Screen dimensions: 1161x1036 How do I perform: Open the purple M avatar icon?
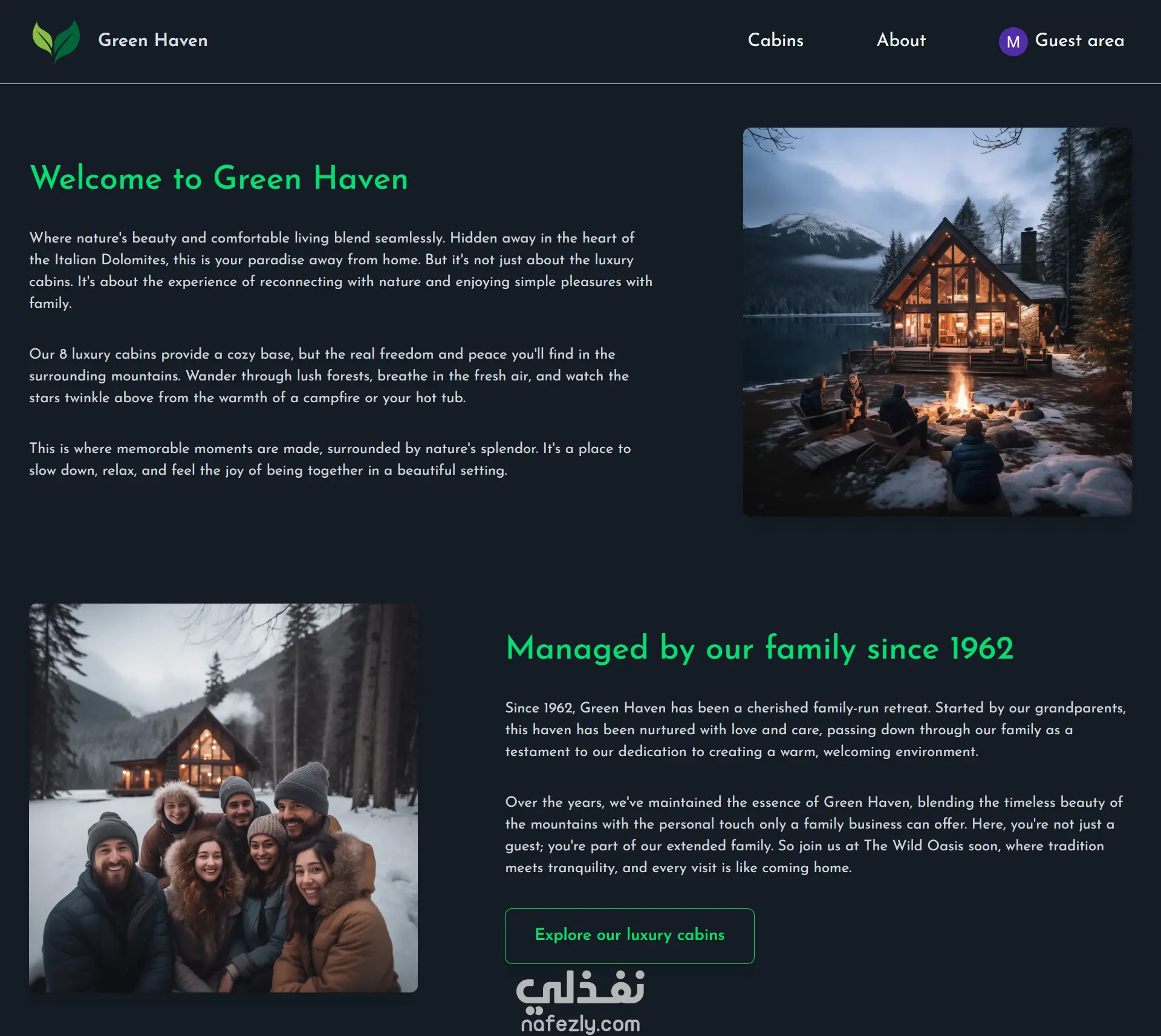point(1013,42)
